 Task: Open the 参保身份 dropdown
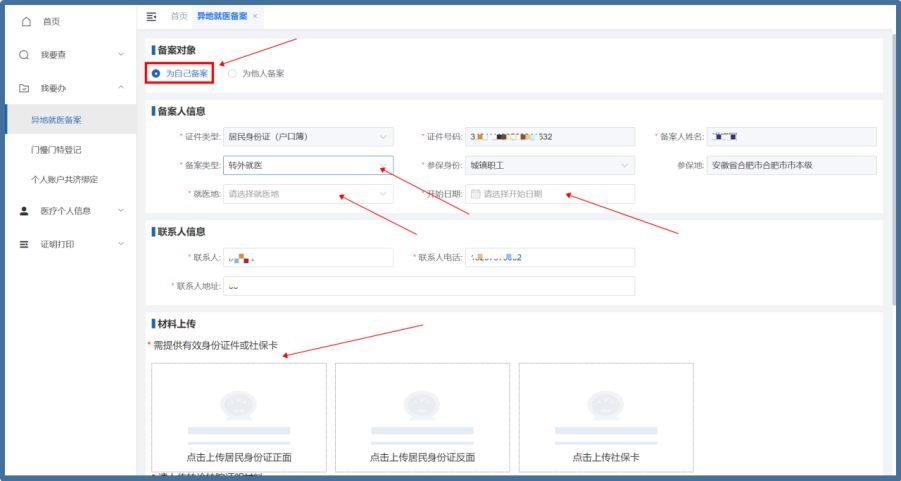click(550, 165)
